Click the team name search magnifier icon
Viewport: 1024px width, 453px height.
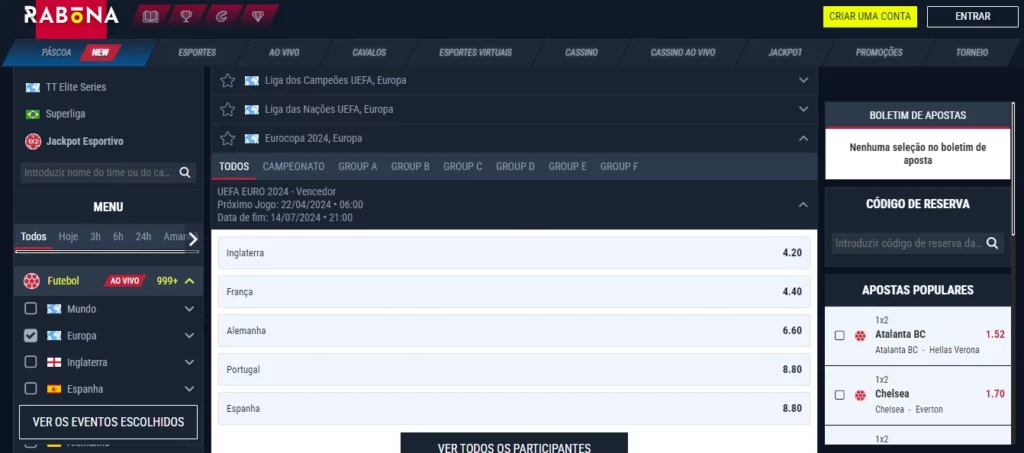click(x=185, y=172)
